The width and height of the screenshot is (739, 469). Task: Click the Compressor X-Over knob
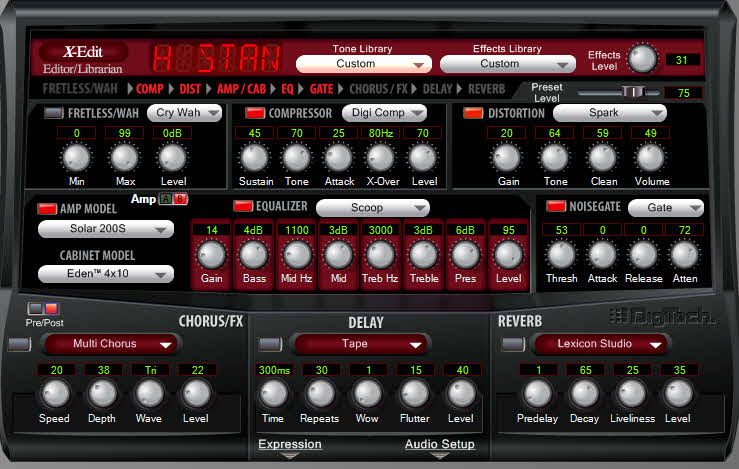pos(381,157)
